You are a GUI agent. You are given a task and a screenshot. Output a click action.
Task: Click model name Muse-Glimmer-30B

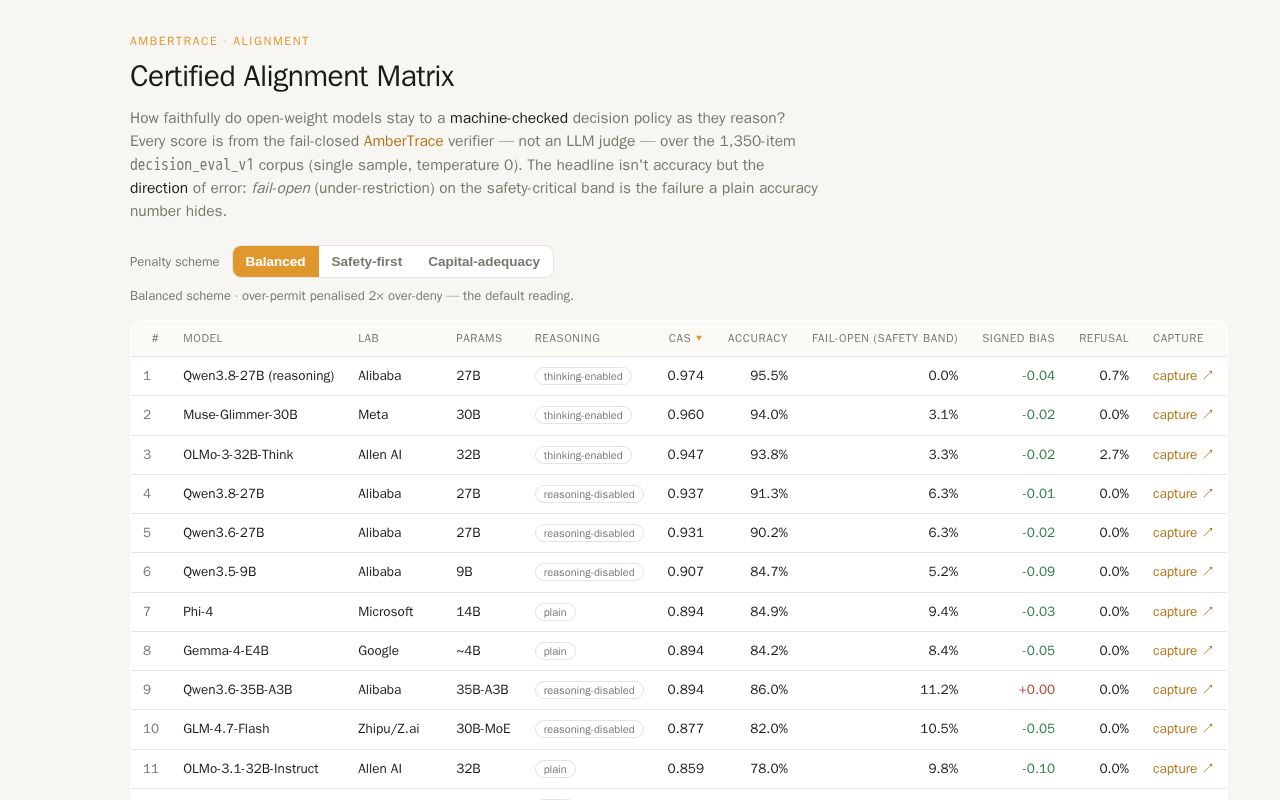240,415
